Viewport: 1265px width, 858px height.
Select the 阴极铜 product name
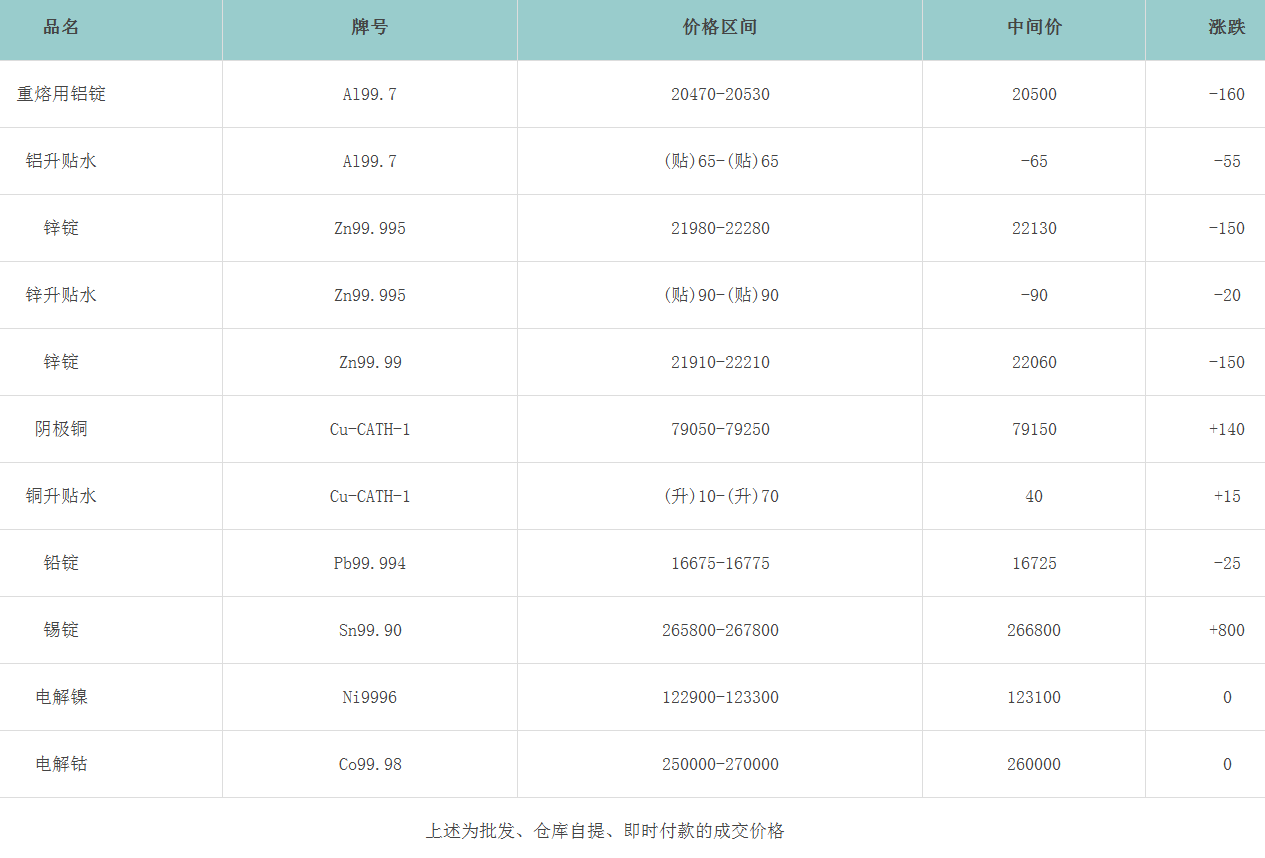(61, 429)
